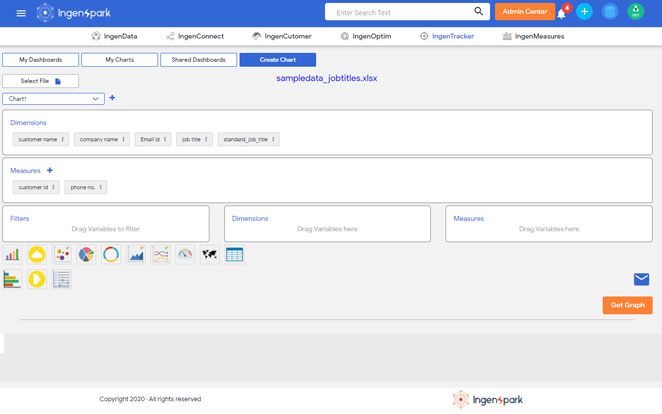This screenshot has height=414, width=662.
Task: Select the yellow cloud chart icon
Action: point(37,254)
